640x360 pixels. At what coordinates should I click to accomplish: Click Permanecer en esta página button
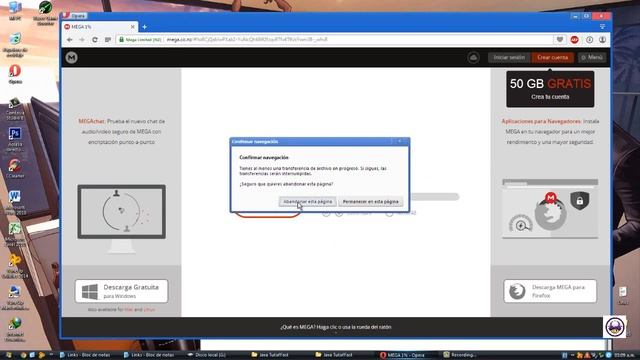pos(370,202)
